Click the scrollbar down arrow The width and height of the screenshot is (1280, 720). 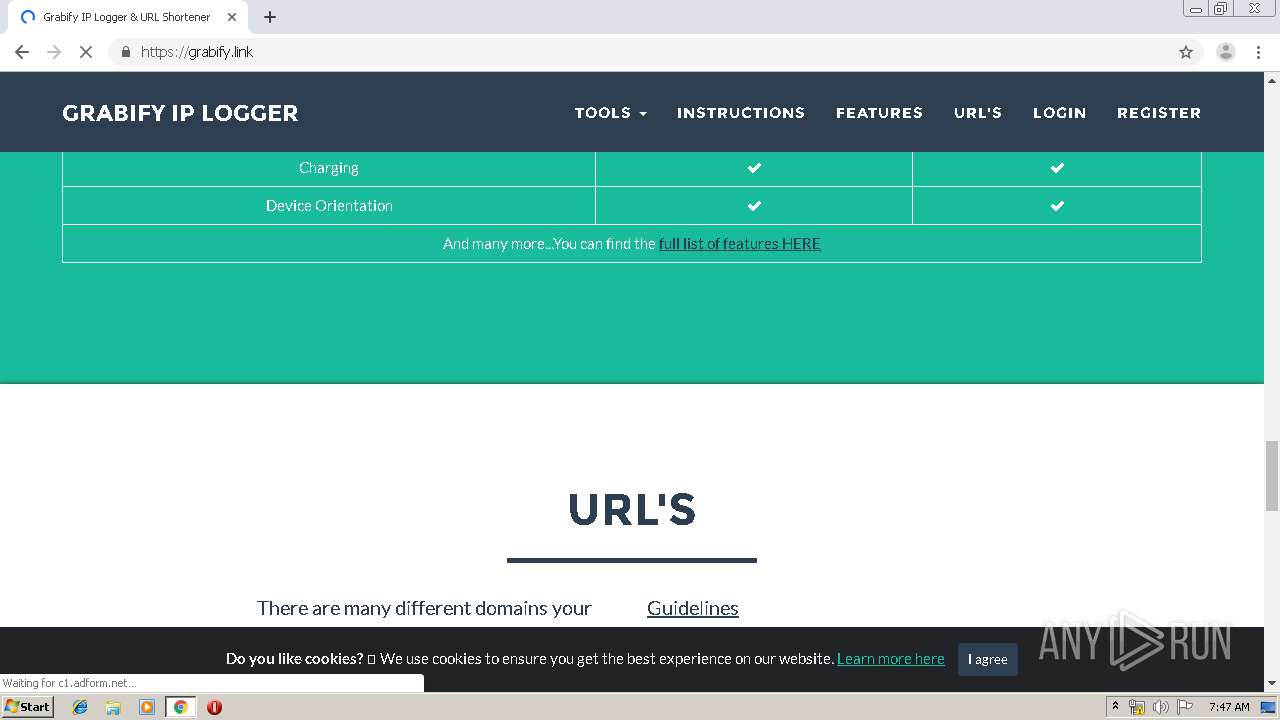point(1272,684)
